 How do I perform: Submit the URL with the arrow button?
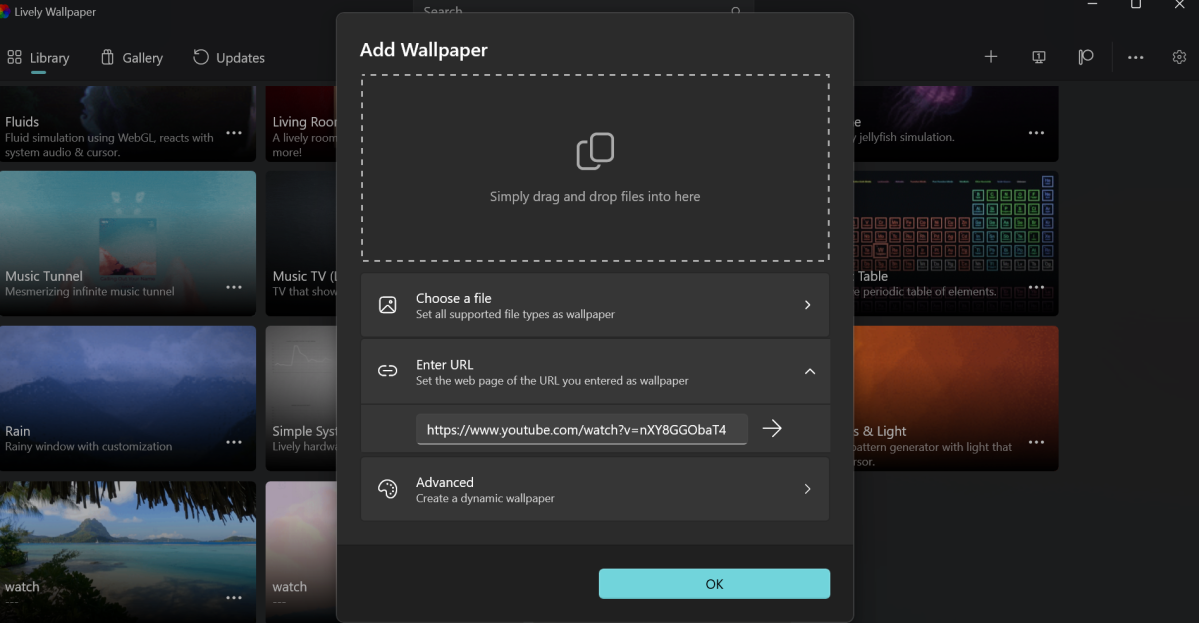(x=772, y=429)
